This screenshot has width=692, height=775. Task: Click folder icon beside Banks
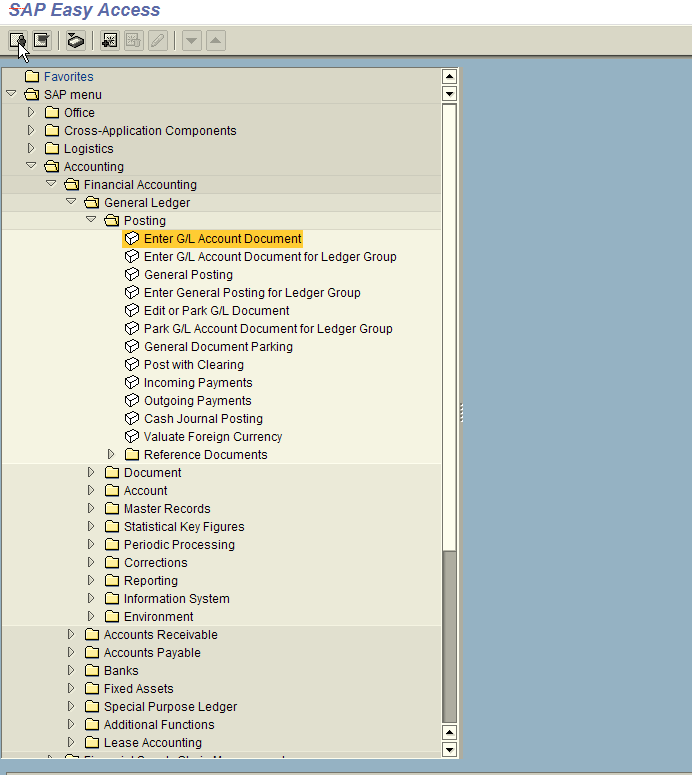[92, 670]
